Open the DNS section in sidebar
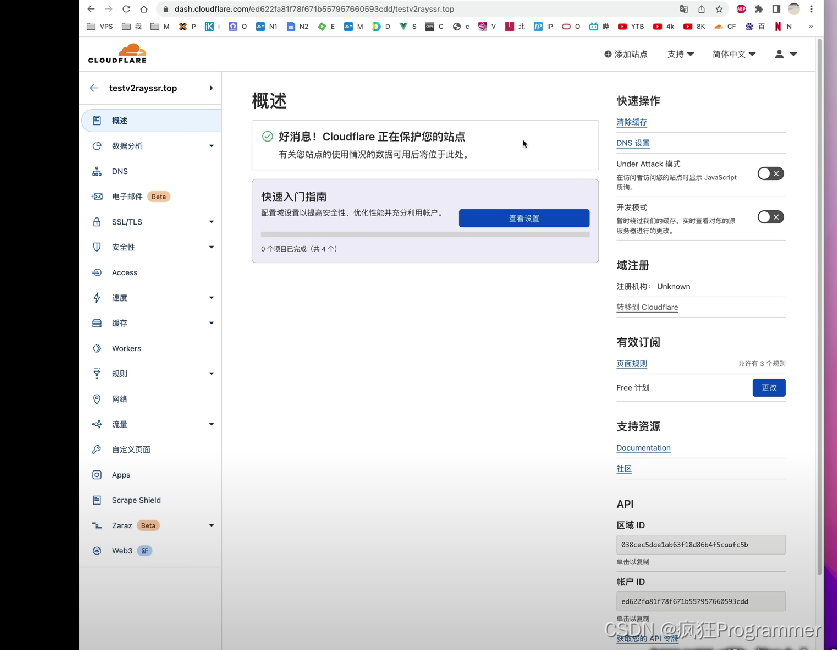 tap(118, 170)
